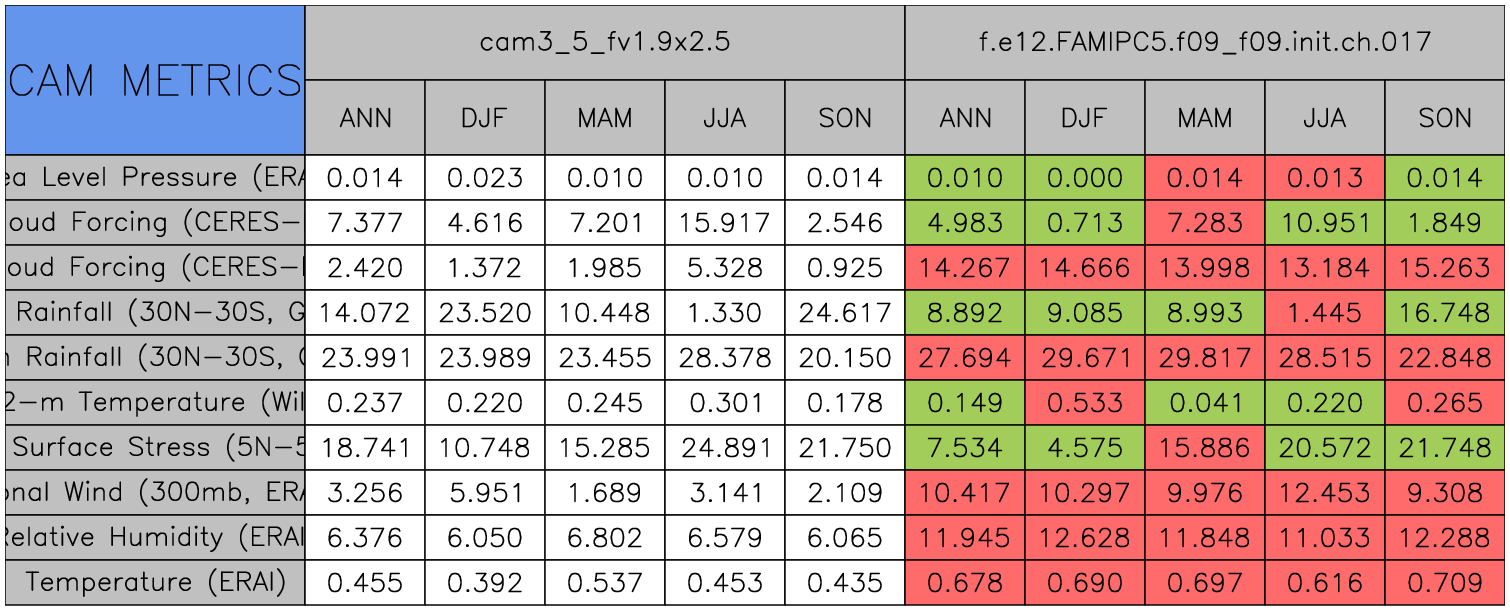Screen dimensions: 1510x611
Task: Click the Temperature (ERAI) bottom row label
Action: pos(155,583)
